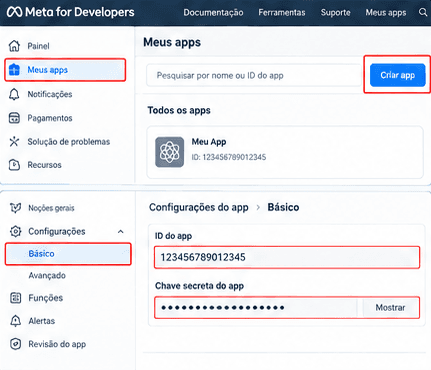Click the Criar app button

pyautogui.click(x=397, y=75)
